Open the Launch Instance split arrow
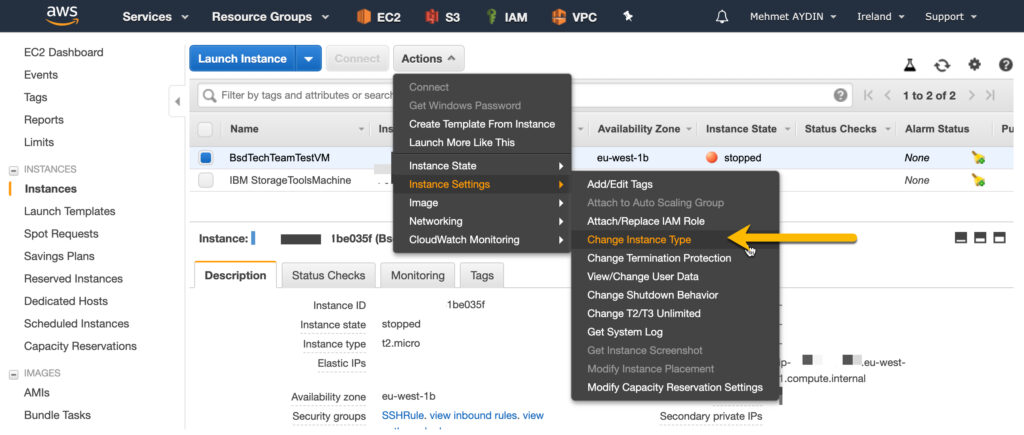Viewport: 1024px width, 435px height. pos(308,58)
